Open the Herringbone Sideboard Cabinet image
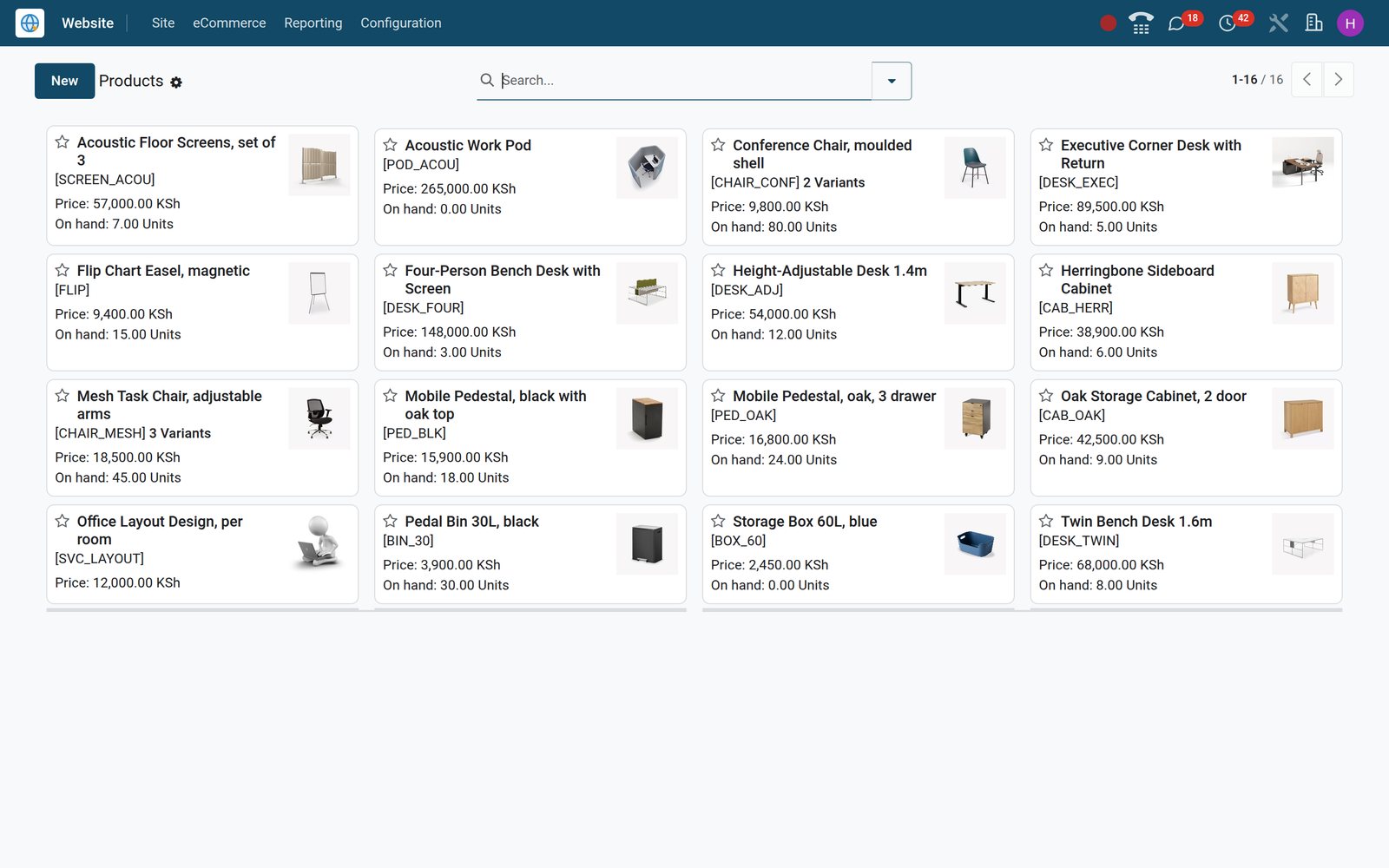Screen dimensions: 1389x868 (1303, 293)
